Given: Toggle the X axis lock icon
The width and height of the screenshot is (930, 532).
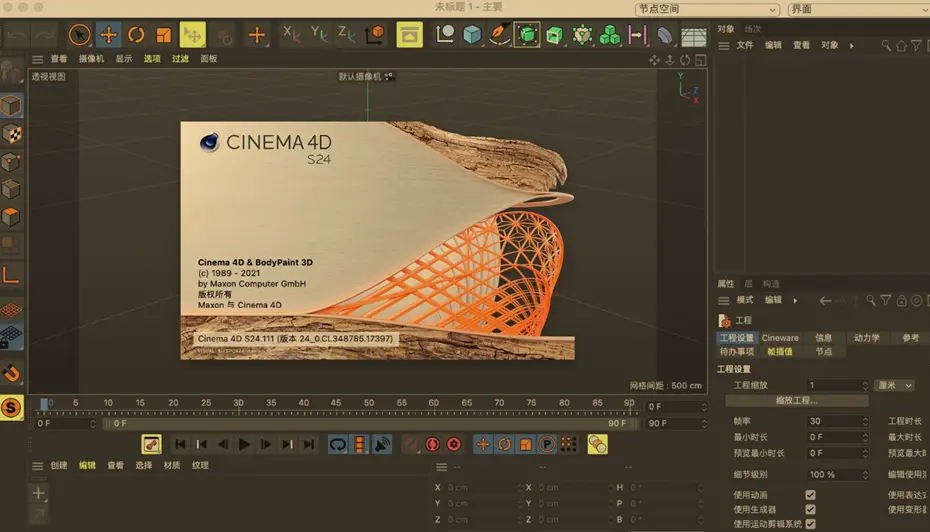Looking at the screenshot, I should (291, 34).
